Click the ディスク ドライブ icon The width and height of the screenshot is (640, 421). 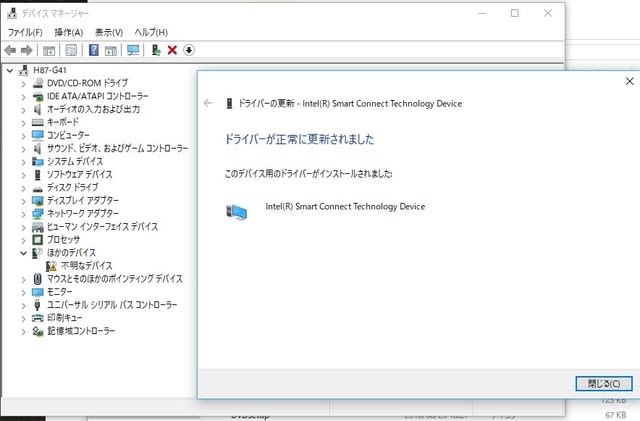tap(38, 188)
